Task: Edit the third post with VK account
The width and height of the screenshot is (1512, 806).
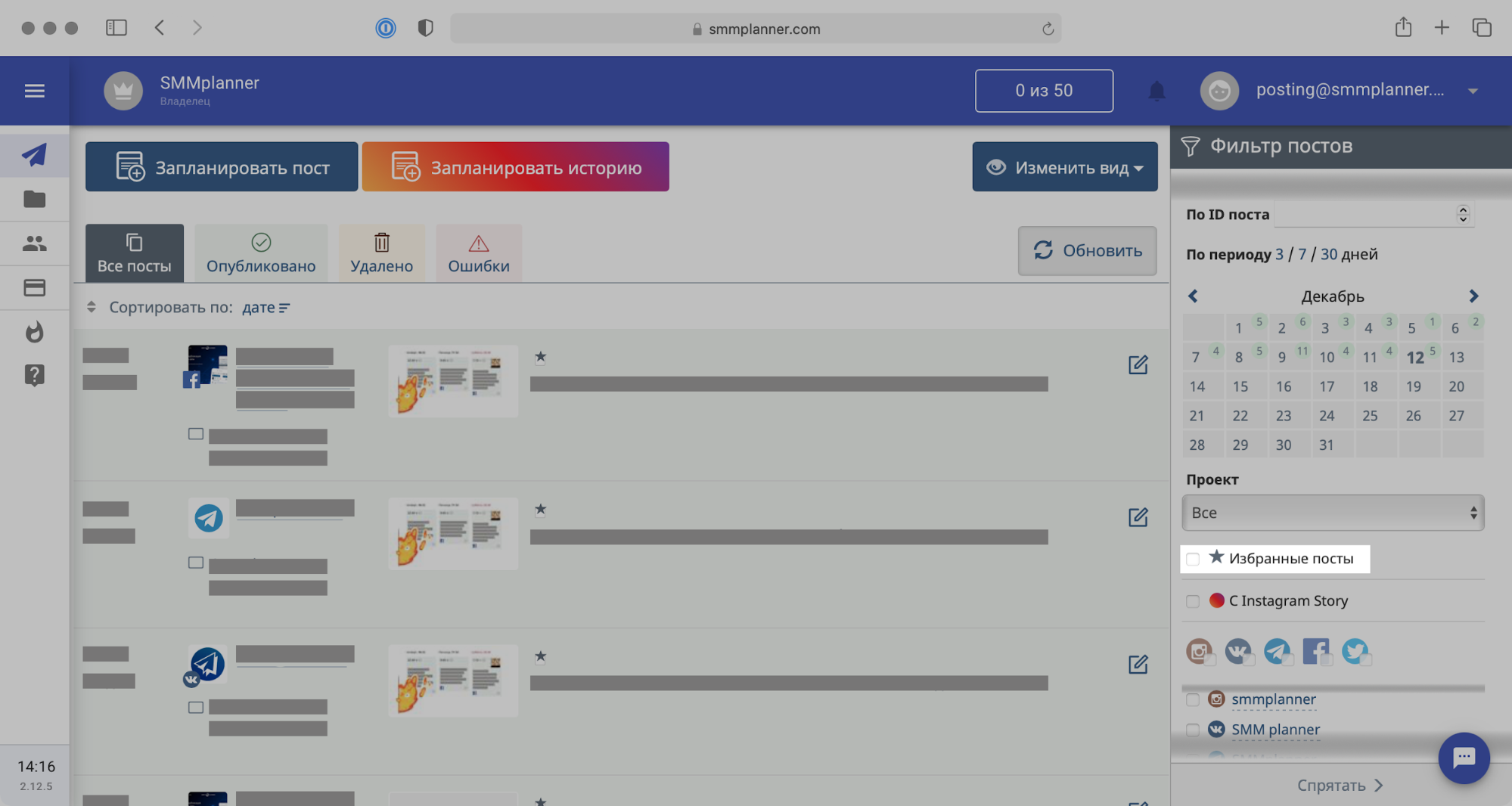Action: [x=1138, y=665]
